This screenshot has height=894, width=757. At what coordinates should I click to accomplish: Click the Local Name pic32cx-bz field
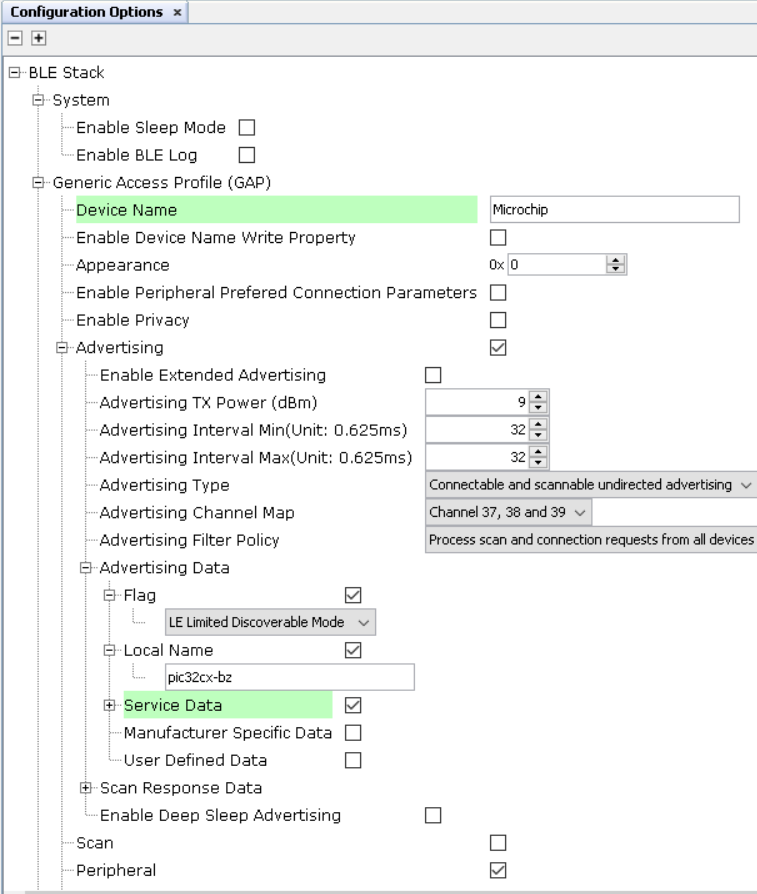[x=290, y=677]
